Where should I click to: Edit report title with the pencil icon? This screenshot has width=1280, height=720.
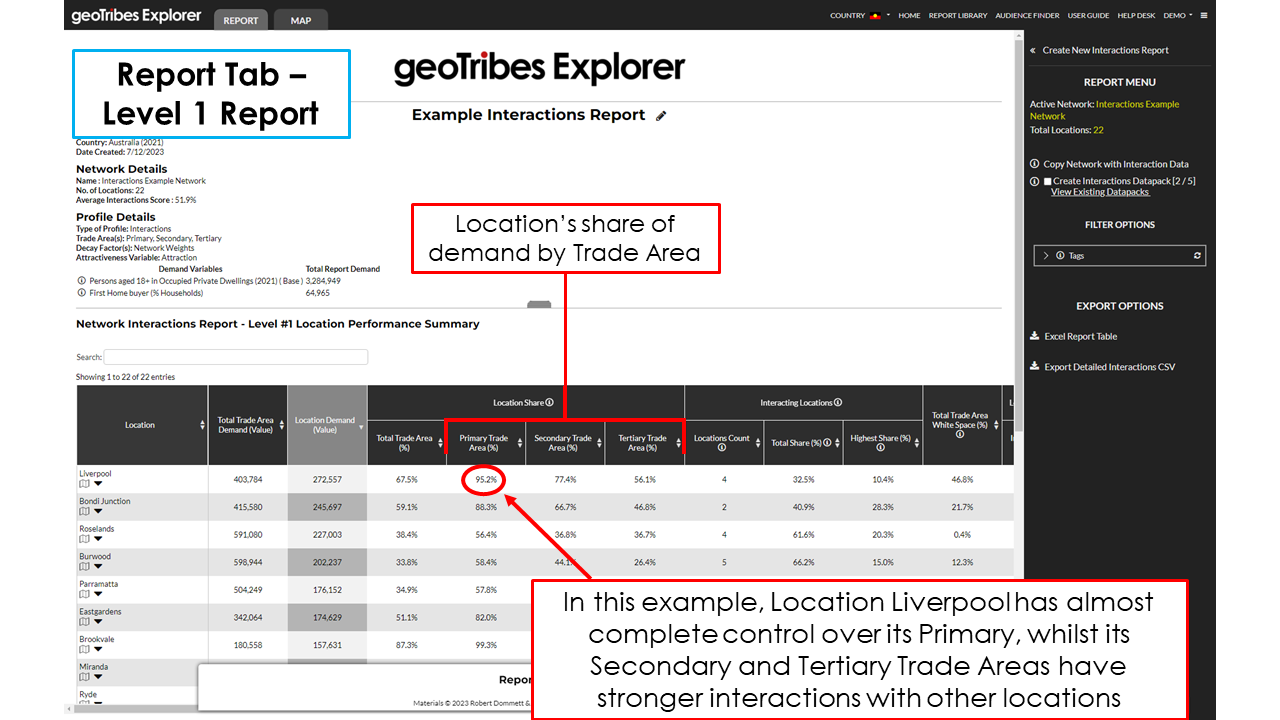tap(661, 116)
